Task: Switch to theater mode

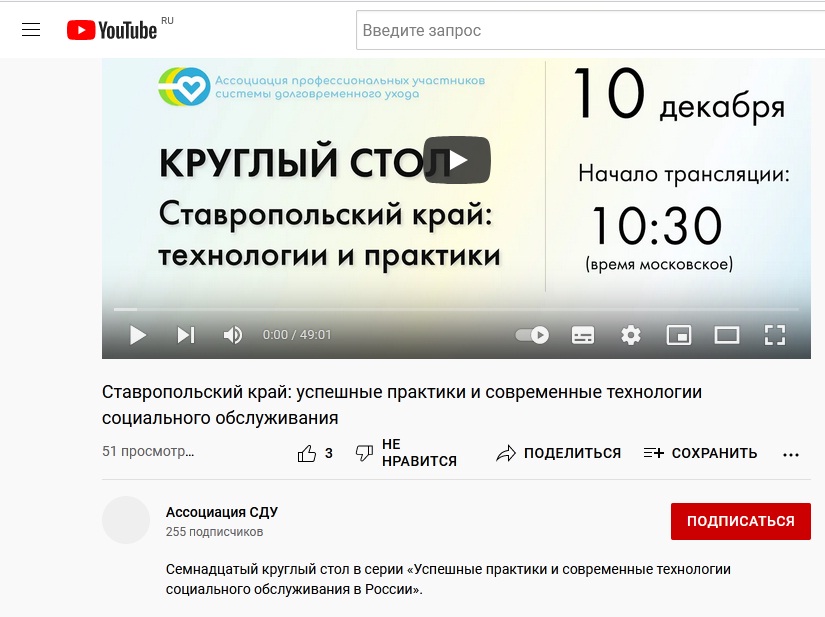Action: (x=727, y=335)
